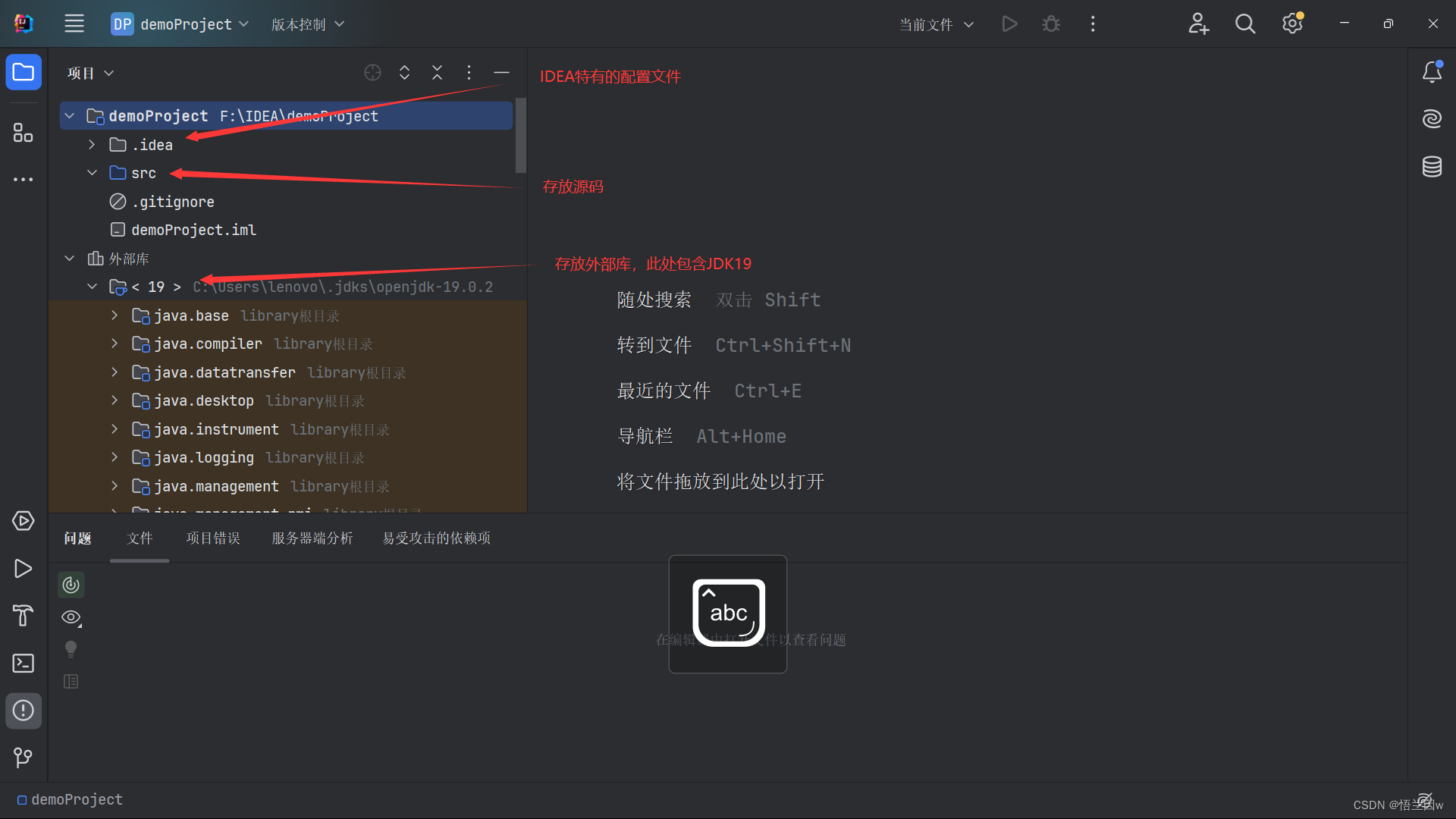Image resolution: width=1456 pixels, height=819 pixels.
Task: Click the intention bulb icon in Problems
Action: [71, 649]
